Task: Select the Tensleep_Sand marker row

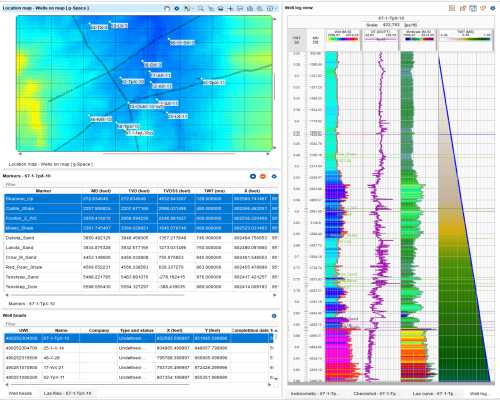Action: click(x=141, y=277)
